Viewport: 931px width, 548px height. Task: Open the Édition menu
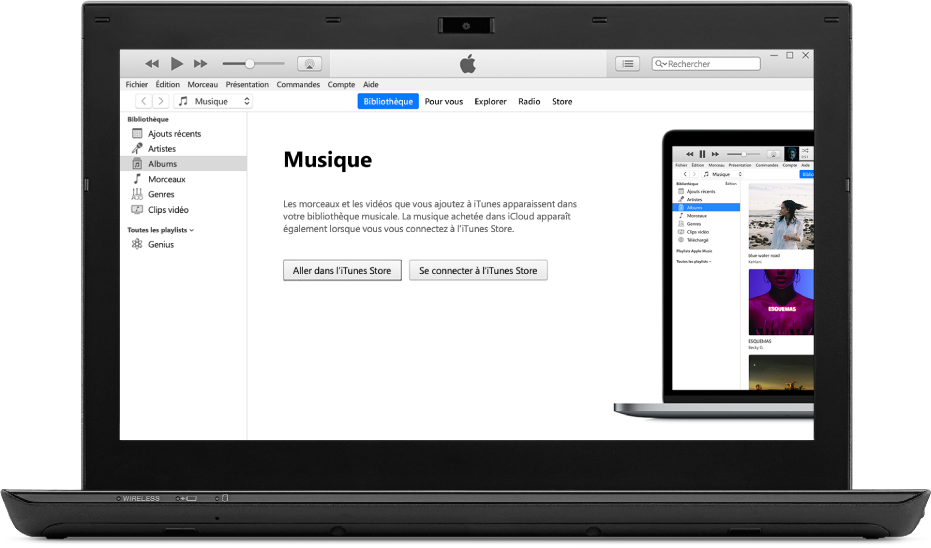point(167,84)
